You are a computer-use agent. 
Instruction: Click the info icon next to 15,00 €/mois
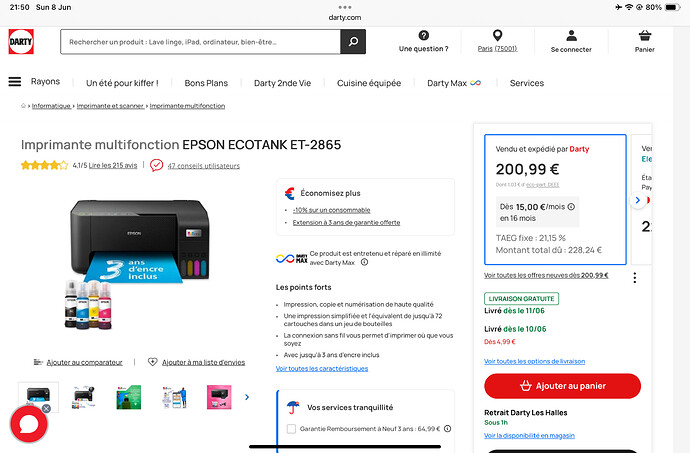pyautogui.click(x=571, y=206)
